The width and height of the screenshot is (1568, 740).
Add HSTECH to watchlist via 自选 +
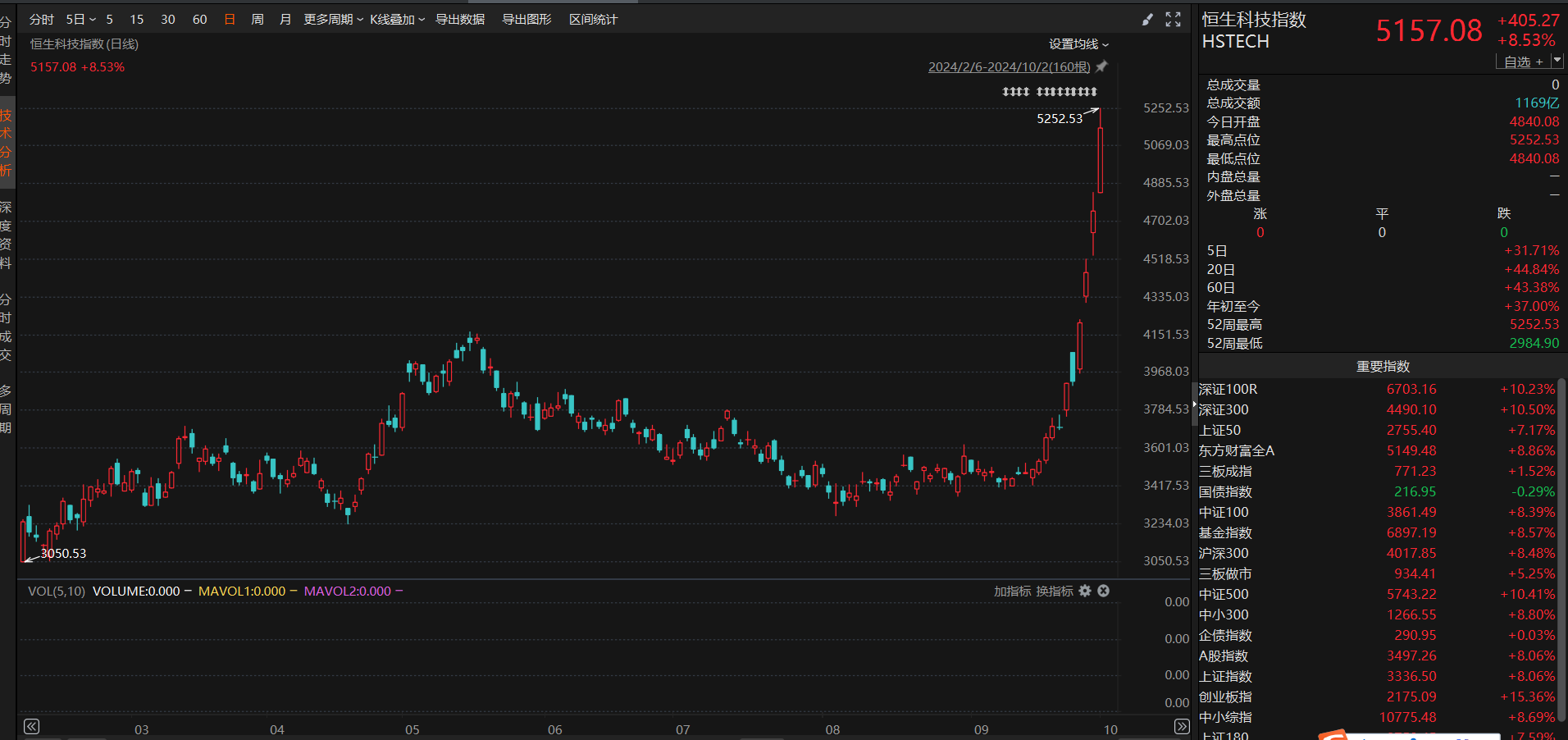tap(1523, 62)
